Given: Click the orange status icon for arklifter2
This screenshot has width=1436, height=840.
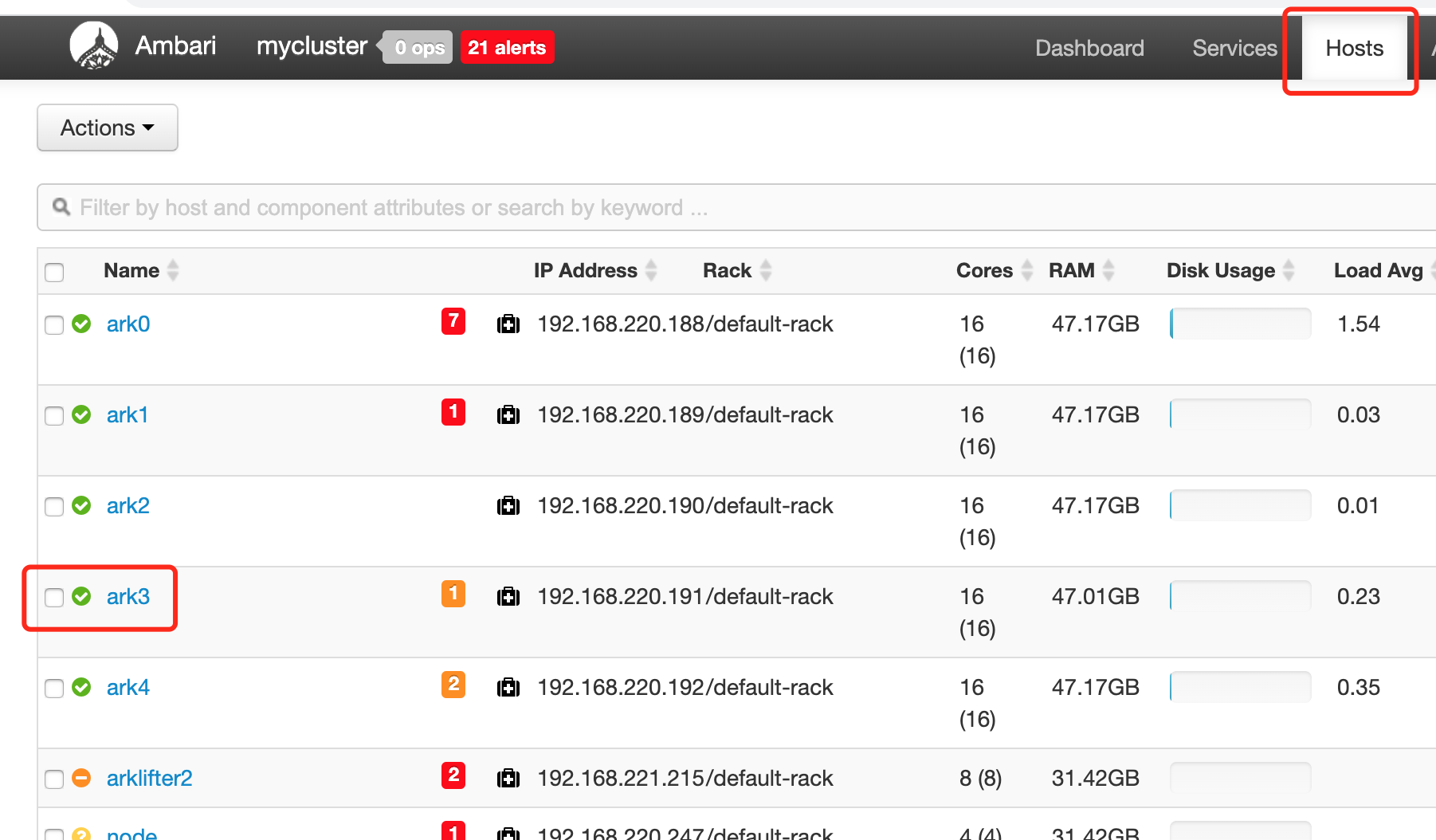Looking at the screenshot, I should click(81, 779).
